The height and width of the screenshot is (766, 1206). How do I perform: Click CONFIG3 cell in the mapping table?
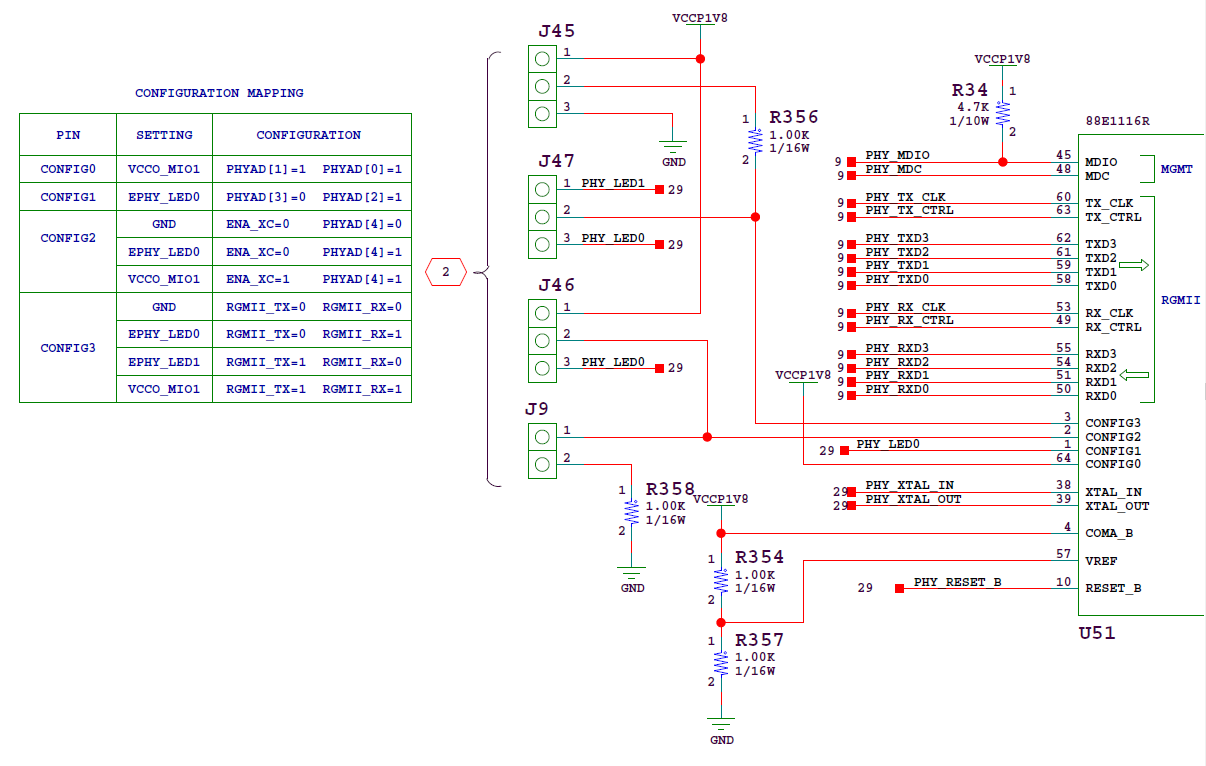68,348
